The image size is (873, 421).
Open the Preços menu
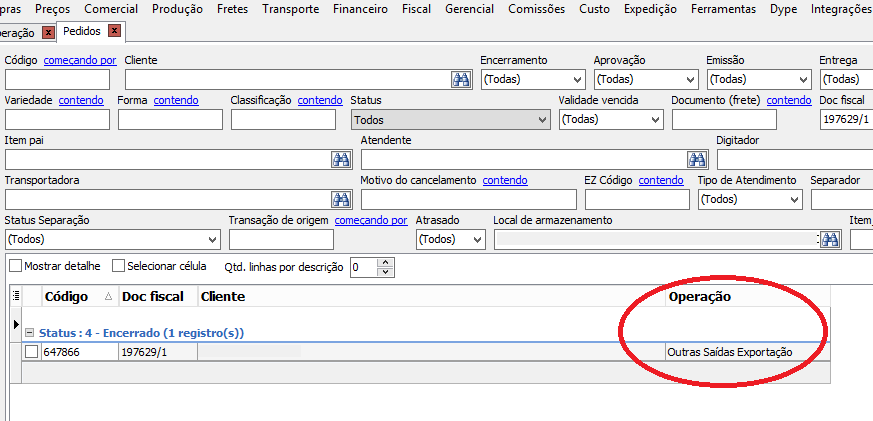pos(52,9)
